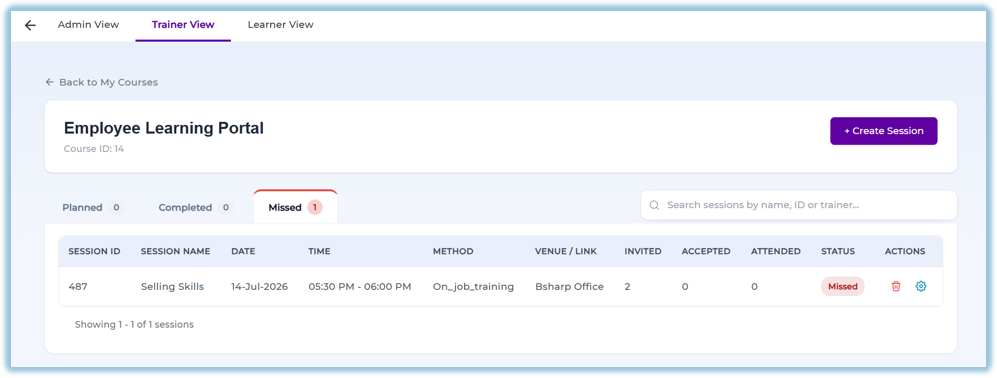The height and width of the screenshot is (378, 997).
Task: Click the DATE column header
Action: pyautogui.click(x=243, y=251)
